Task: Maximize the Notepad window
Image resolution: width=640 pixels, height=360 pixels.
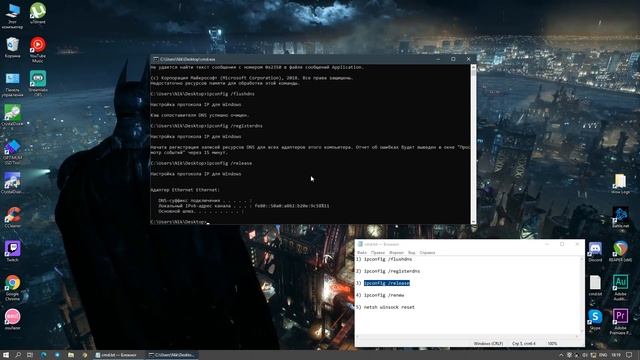Action: tap(562, 244)
